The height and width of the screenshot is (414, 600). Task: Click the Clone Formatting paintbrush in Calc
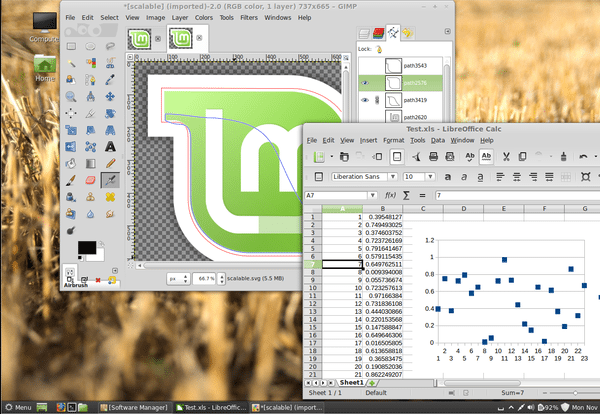click(563, 156)
